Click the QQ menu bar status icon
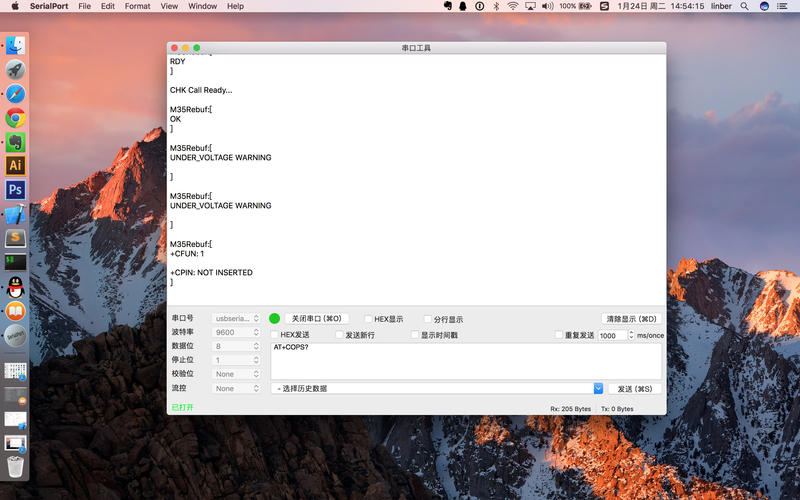The image size is (800, 500). point(463,6)
